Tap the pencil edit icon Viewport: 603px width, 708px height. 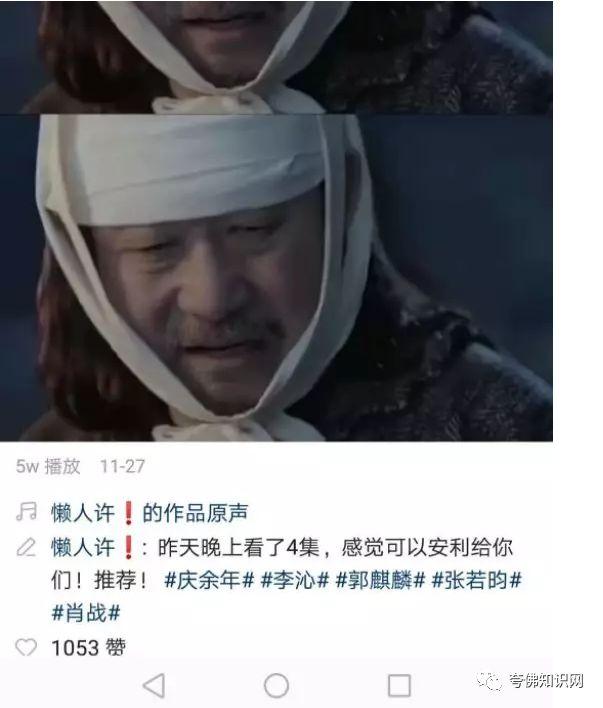(26, 547)
